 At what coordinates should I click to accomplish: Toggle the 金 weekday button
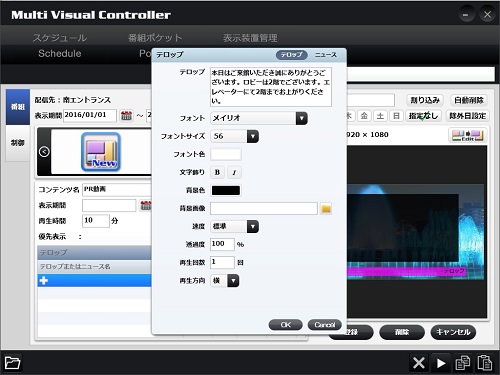pos(364,116)
